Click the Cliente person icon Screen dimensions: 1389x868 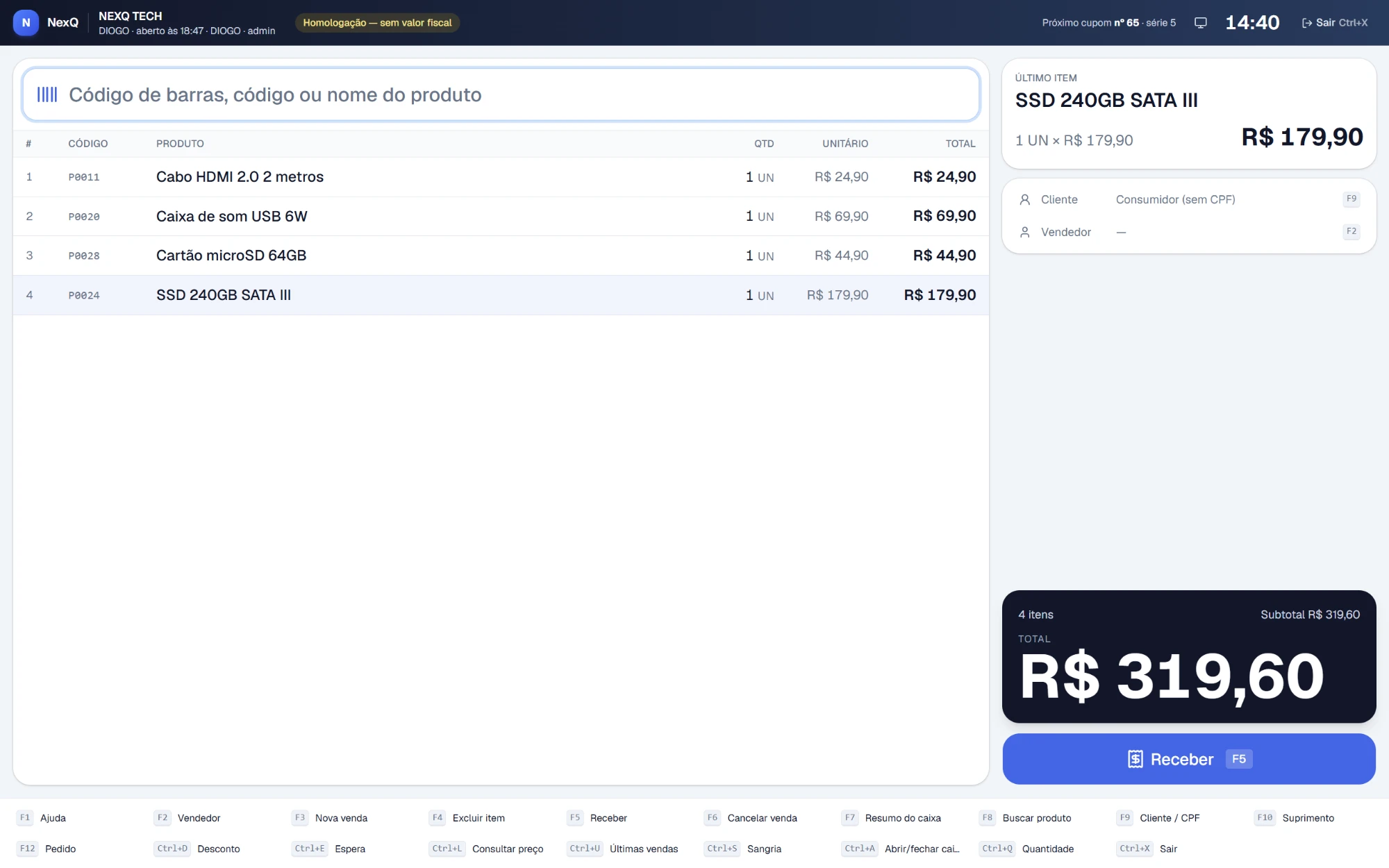(x=1024, y=200)
